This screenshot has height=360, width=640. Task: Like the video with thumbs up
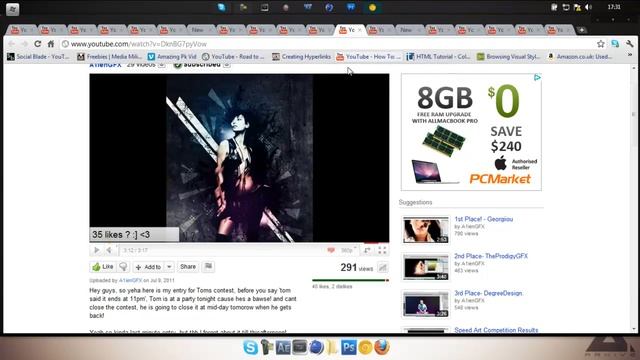coord(103,267)
